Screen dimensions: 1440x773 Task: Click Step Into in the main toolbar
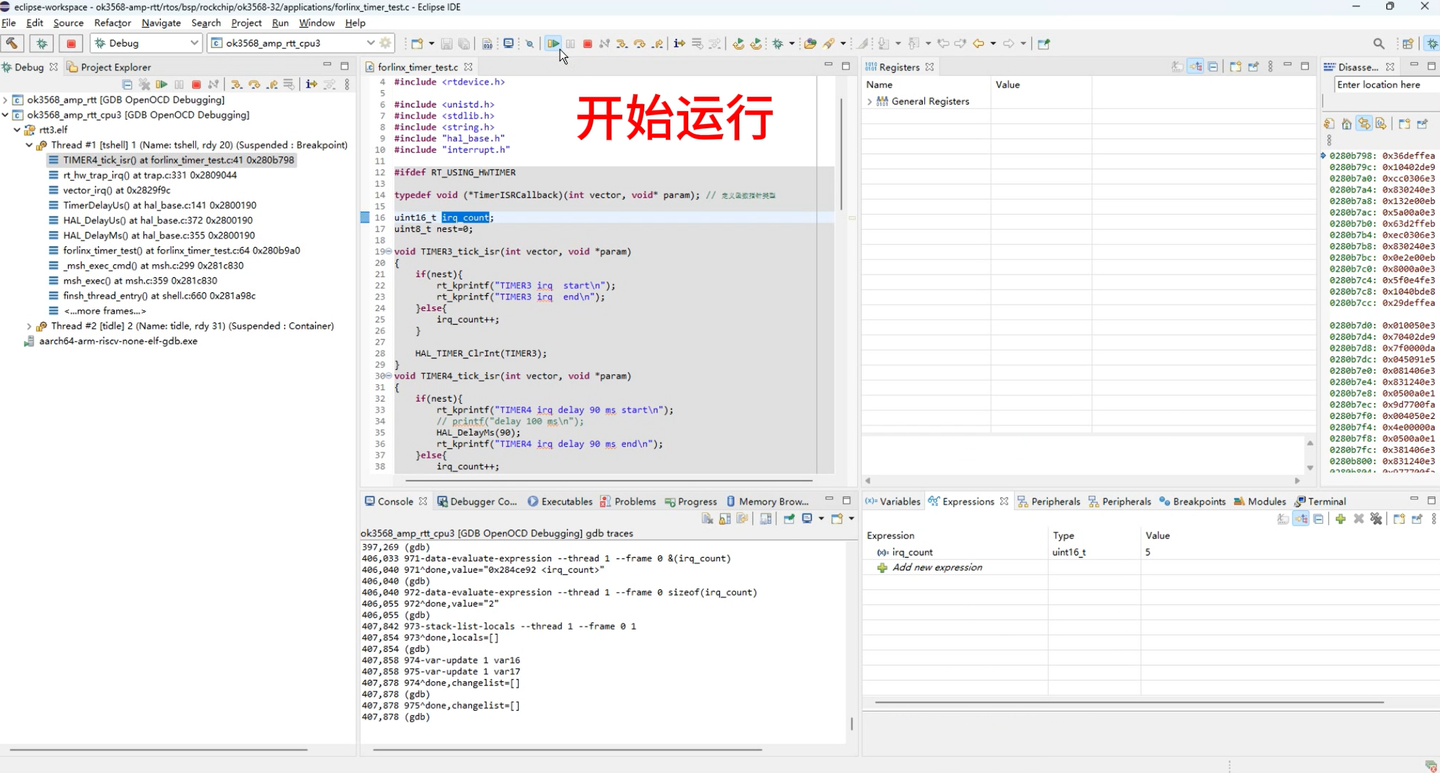(x=622, y=44)
